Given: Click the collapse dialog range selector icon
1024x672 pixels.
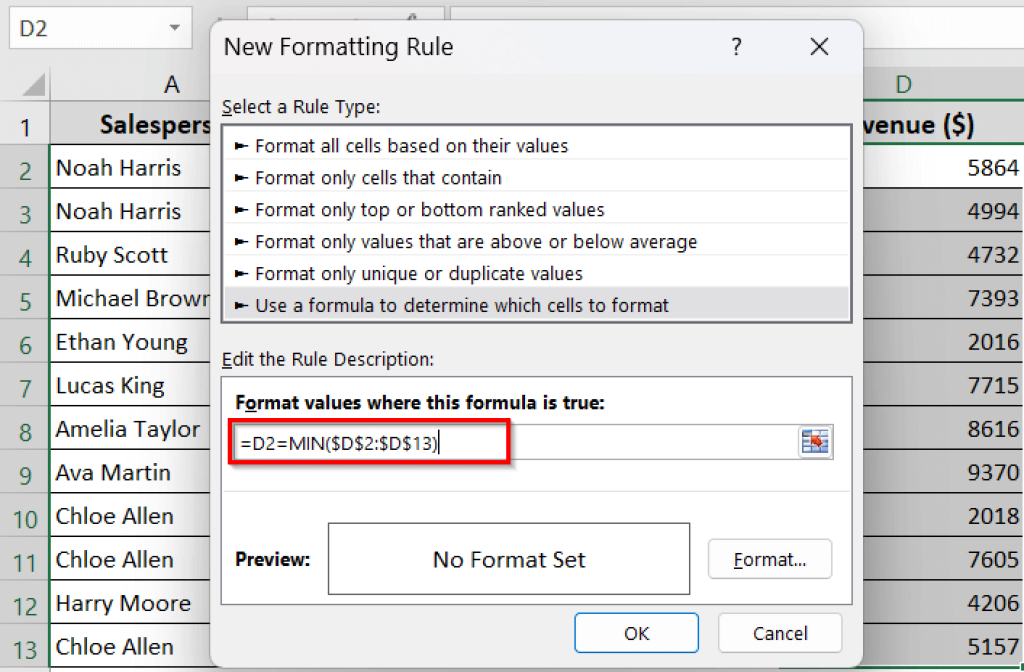Looking at the screenshot, I should click(814, 440).
